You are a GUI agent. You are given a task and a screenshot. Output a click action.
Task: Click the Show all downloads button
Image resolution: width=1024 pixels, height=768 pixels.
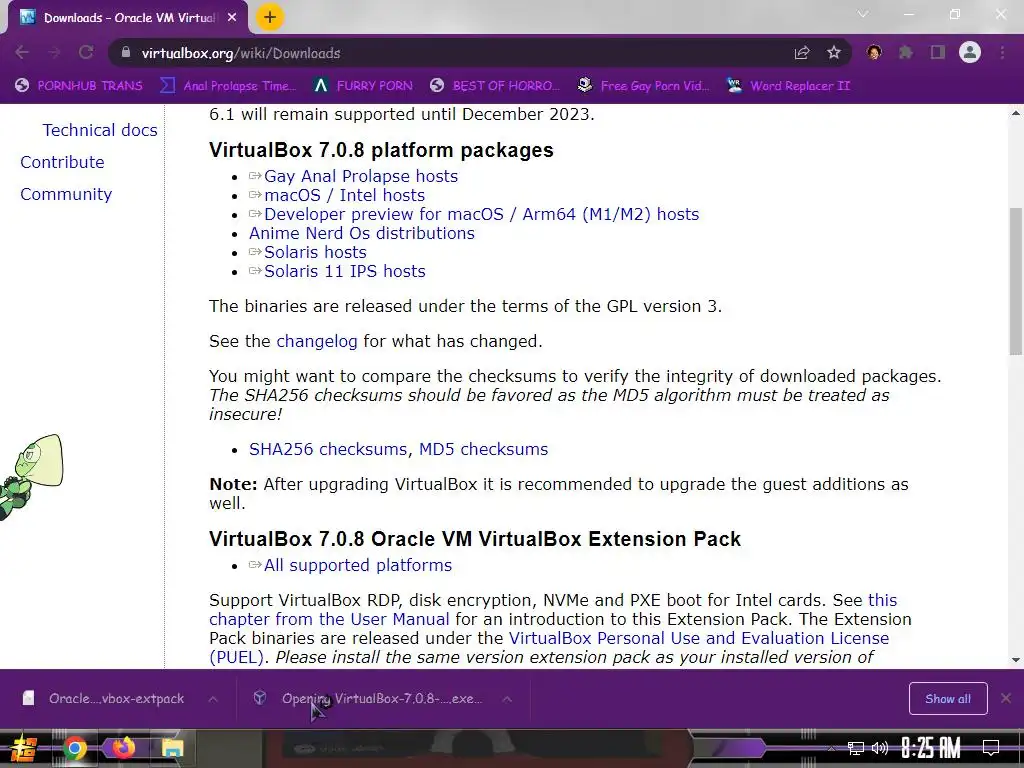click(948, 699)
